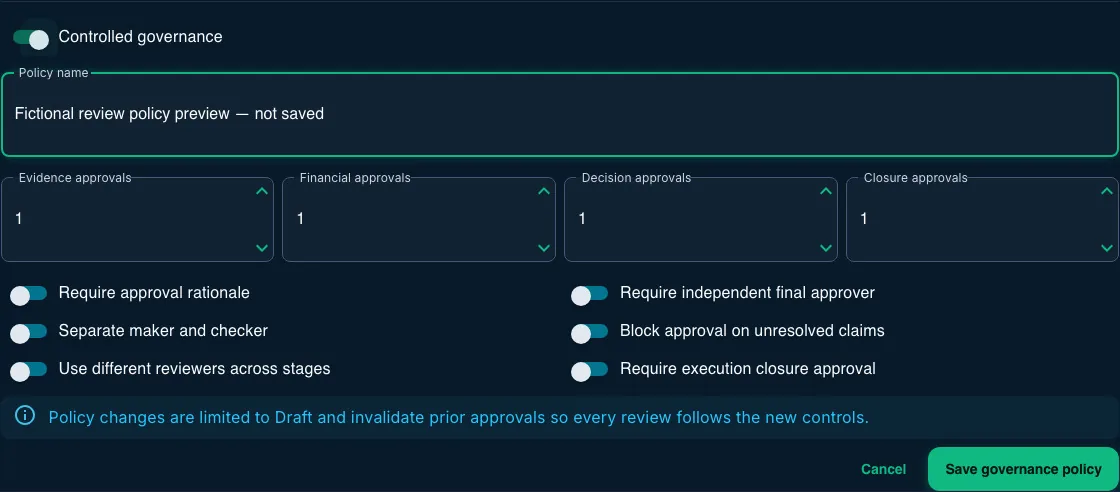Screen dimensions: 1120x492
Task: Increase Closure approvals with up arrow
Action: pyautogui.click(x=1107, y=191)
